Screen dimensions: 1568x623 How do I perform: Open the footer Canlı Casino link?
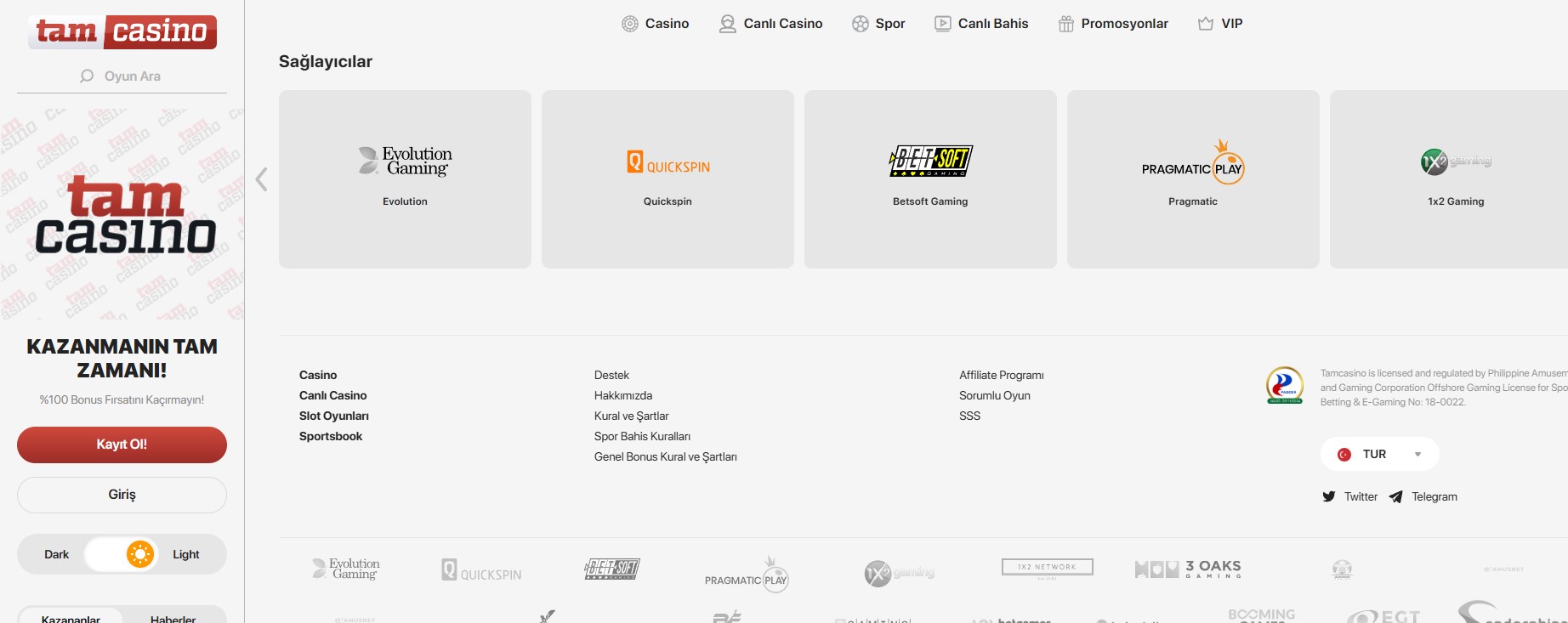point(332,395)
